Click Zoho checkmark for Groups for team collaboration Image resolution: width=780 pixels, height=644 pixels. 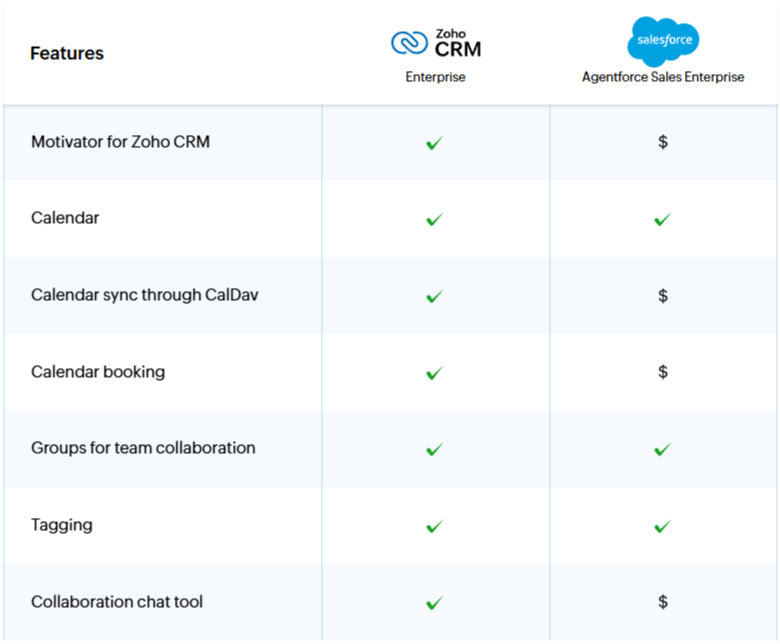click(434, 450)
